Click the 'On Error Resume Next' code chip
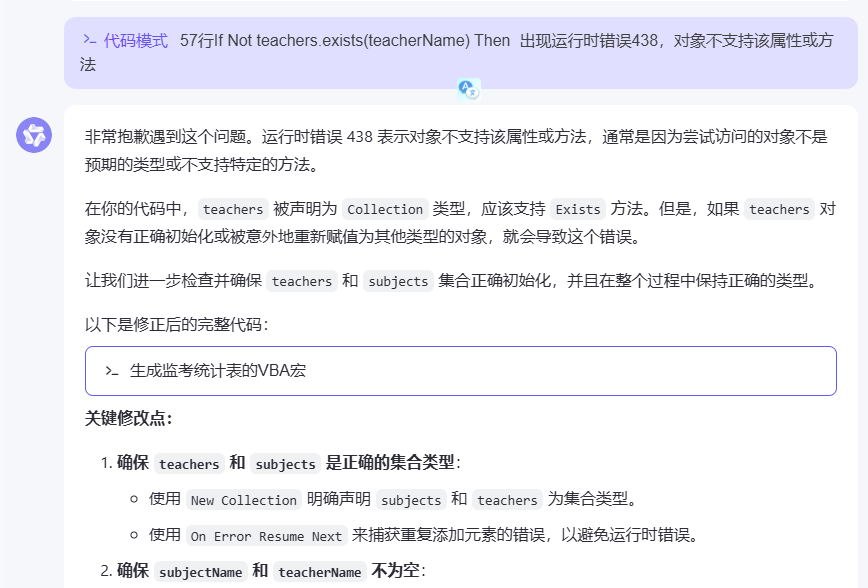Viewport: 868px width, 588px height. coord(266,536)
